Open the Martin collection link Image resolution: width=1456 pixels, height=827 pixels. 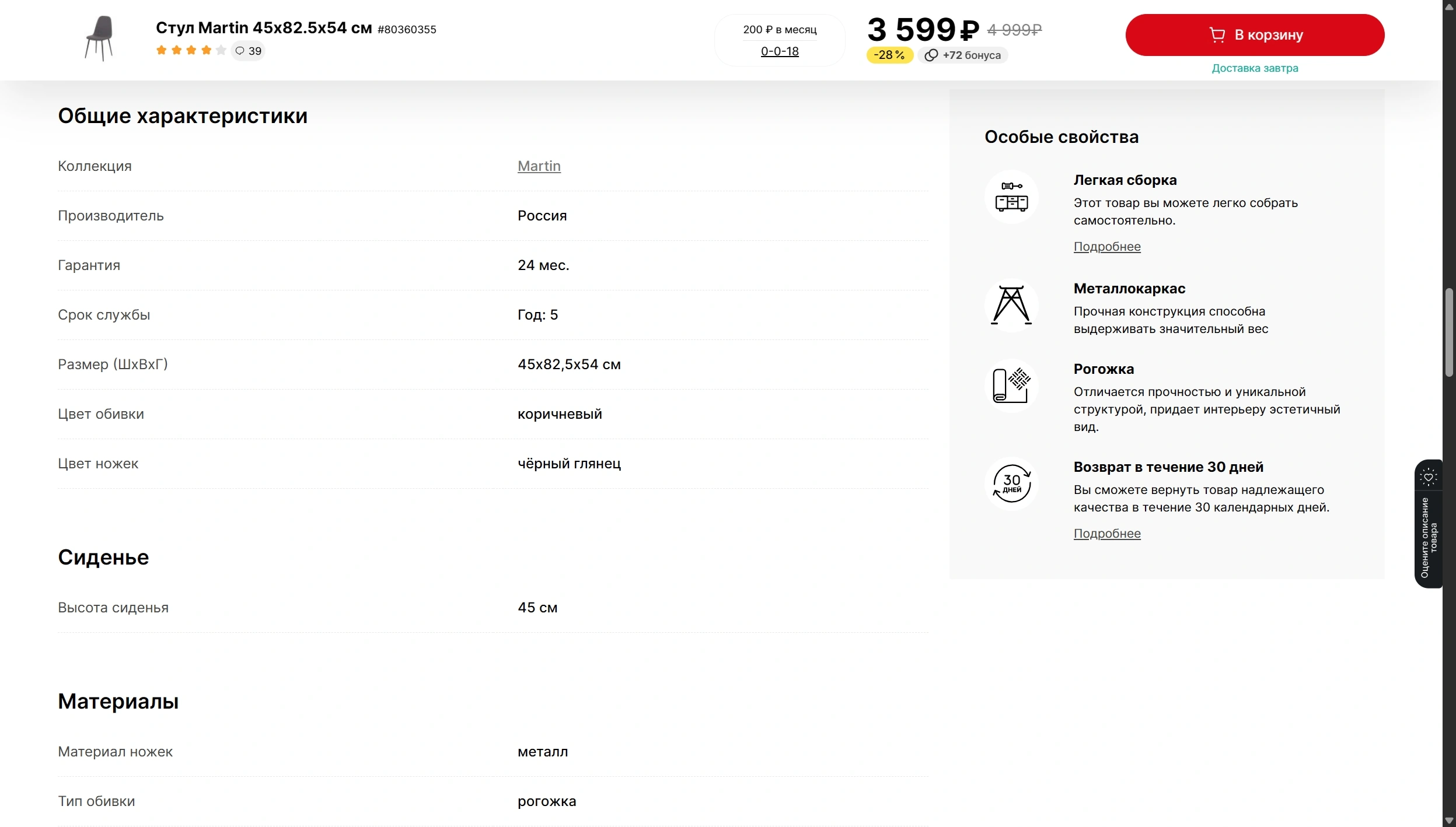pyautogui.click(x=539, y=166)
